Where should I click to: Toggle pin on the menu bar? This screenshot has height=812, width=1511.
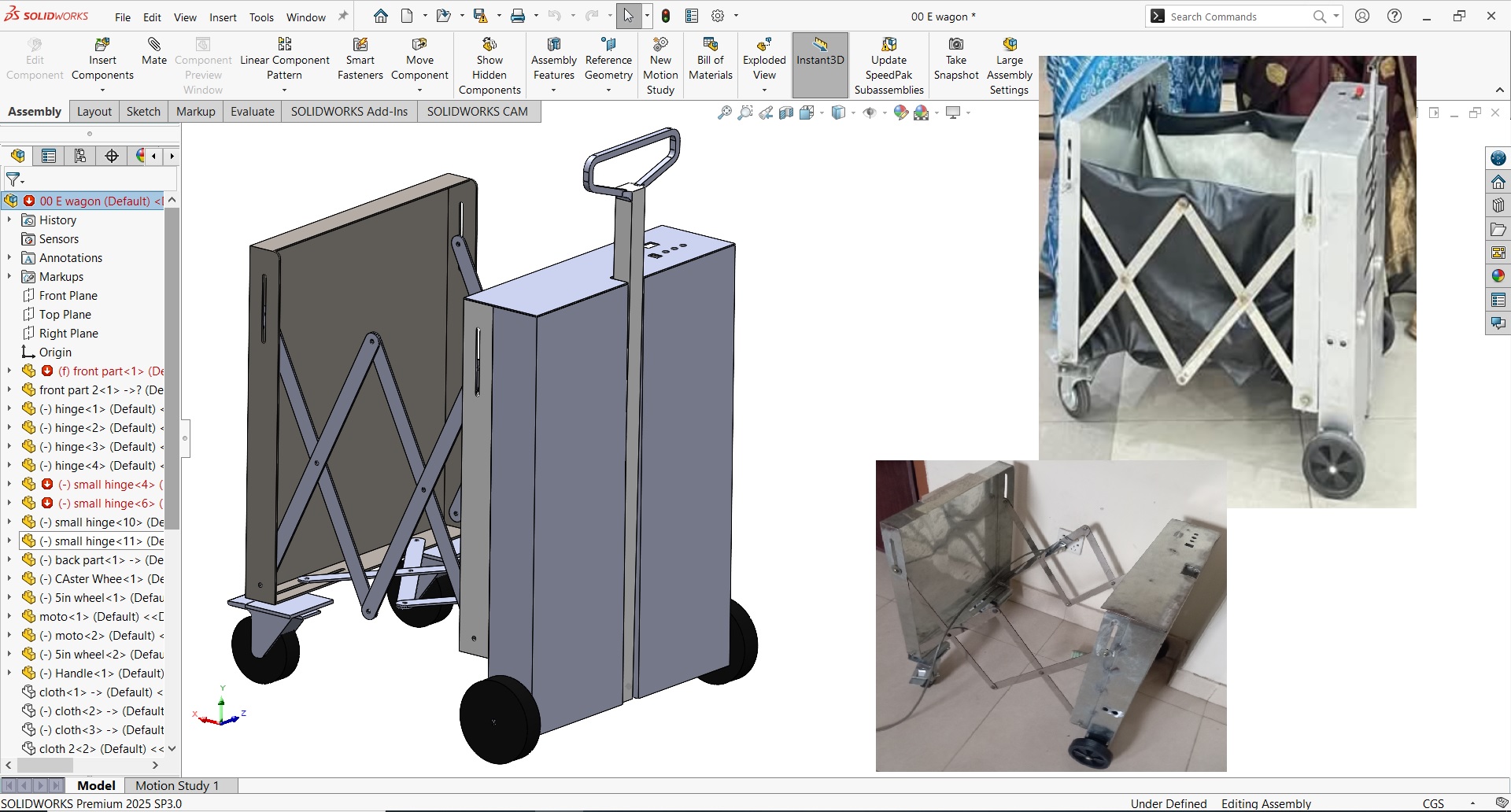[x=343, y=17]
